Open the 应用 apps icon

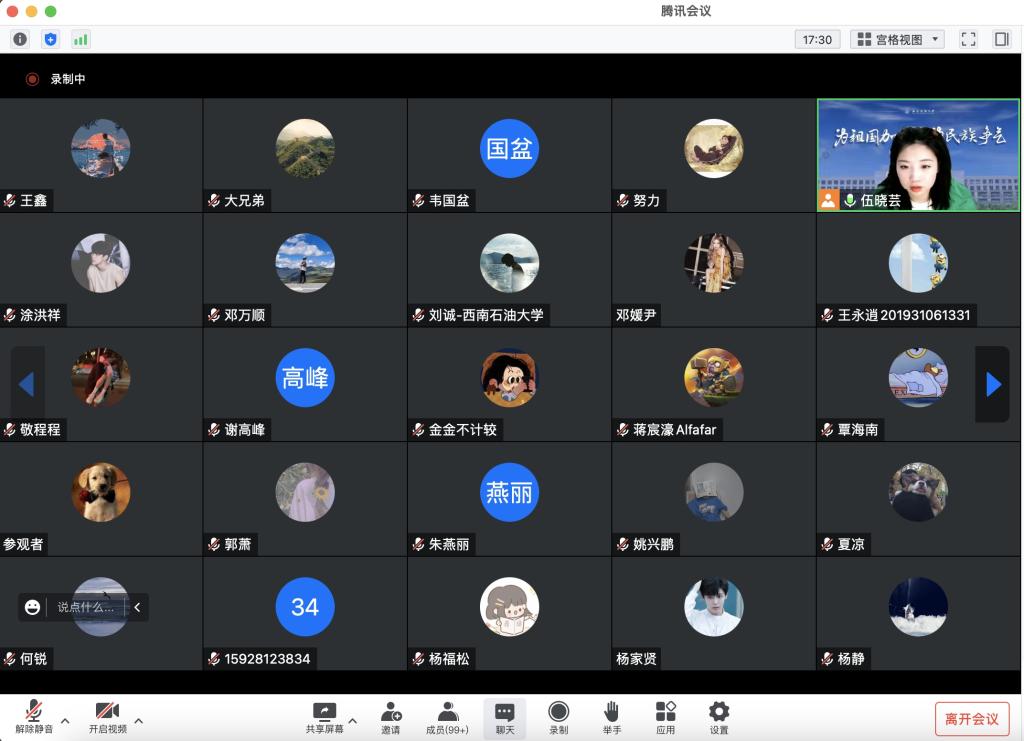click(x=665, y=717)
